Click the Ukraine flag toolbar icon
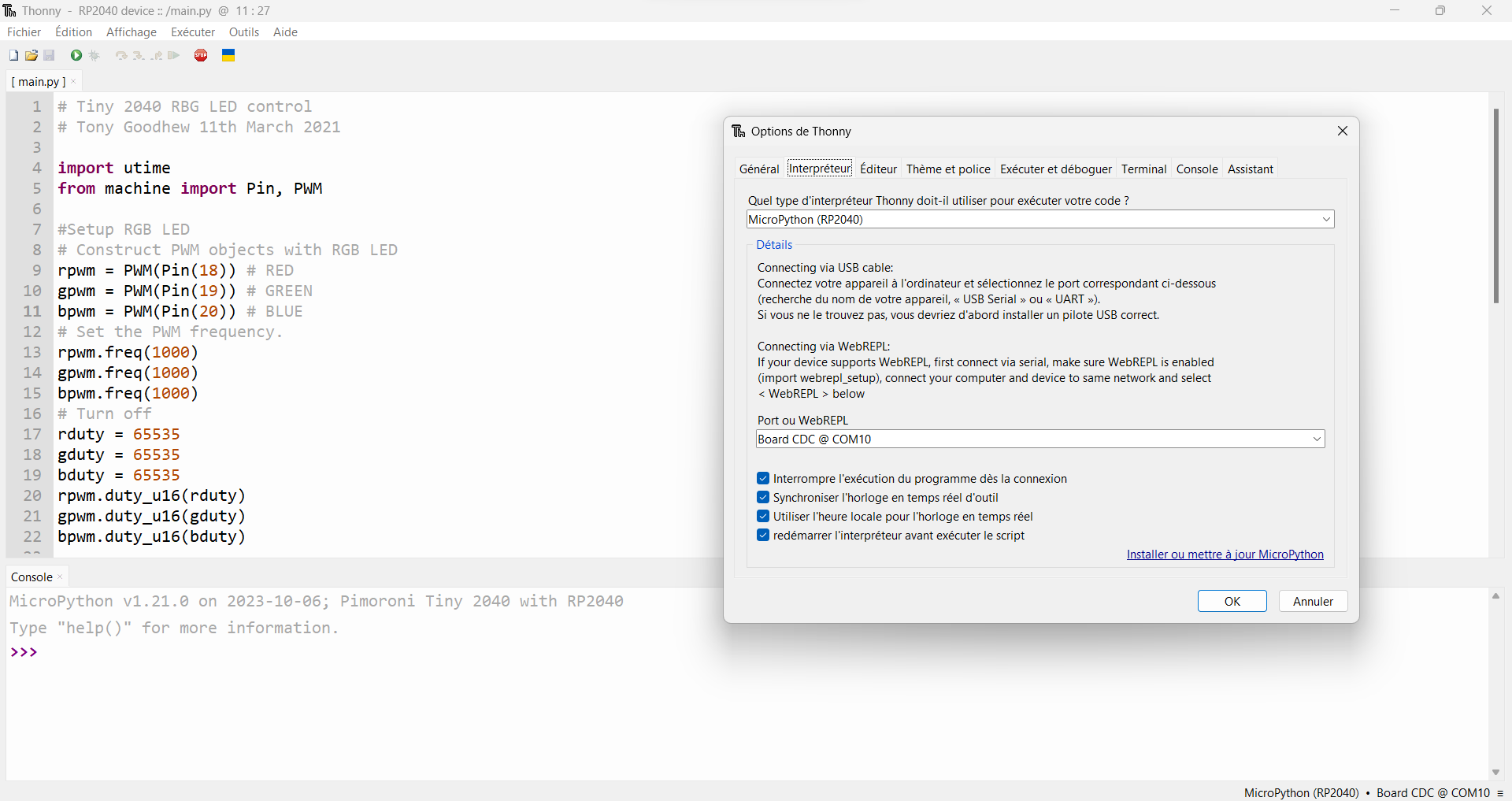 pyautogui.click(x=228, y=55)
